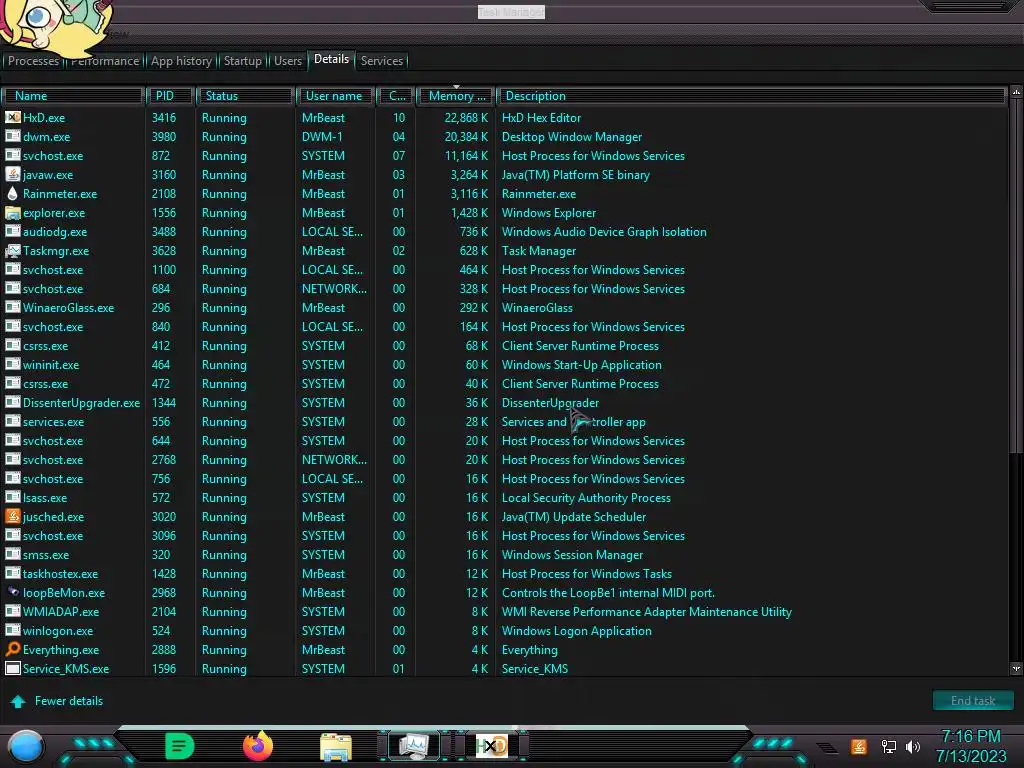
Task: Click DWM-1 user name cell
Action: pyautogui.click(x=322, y=136)
